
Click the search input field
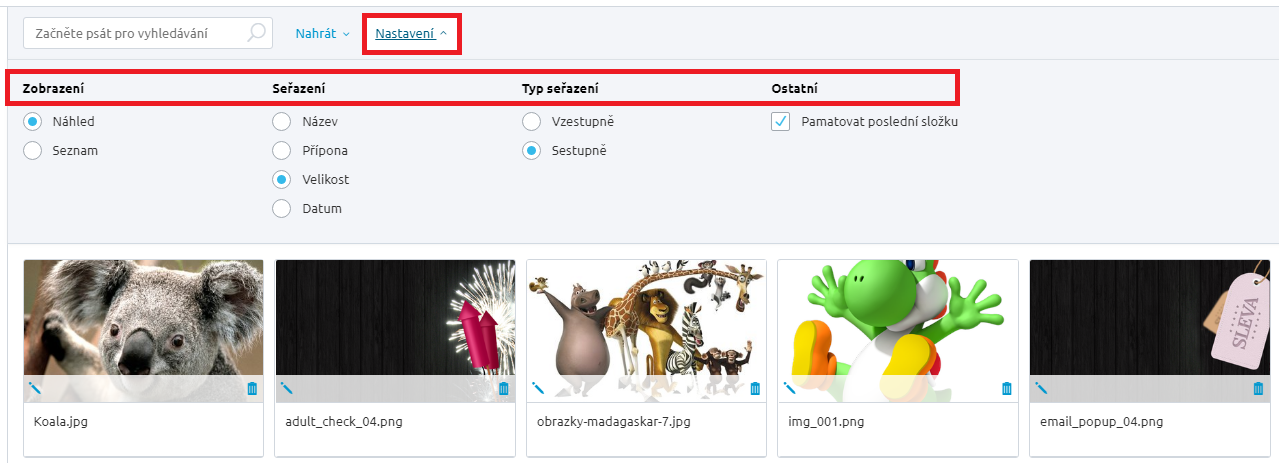[x=135, y=33]
